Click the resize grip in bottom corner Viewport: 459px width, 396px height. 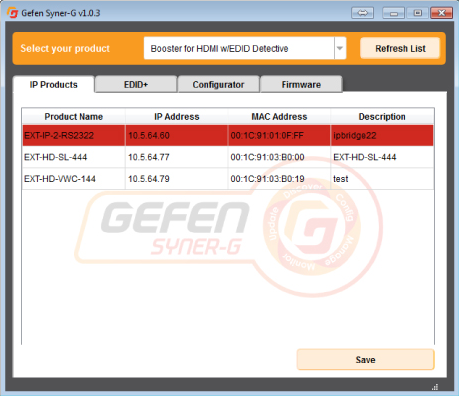pos(435,387)
